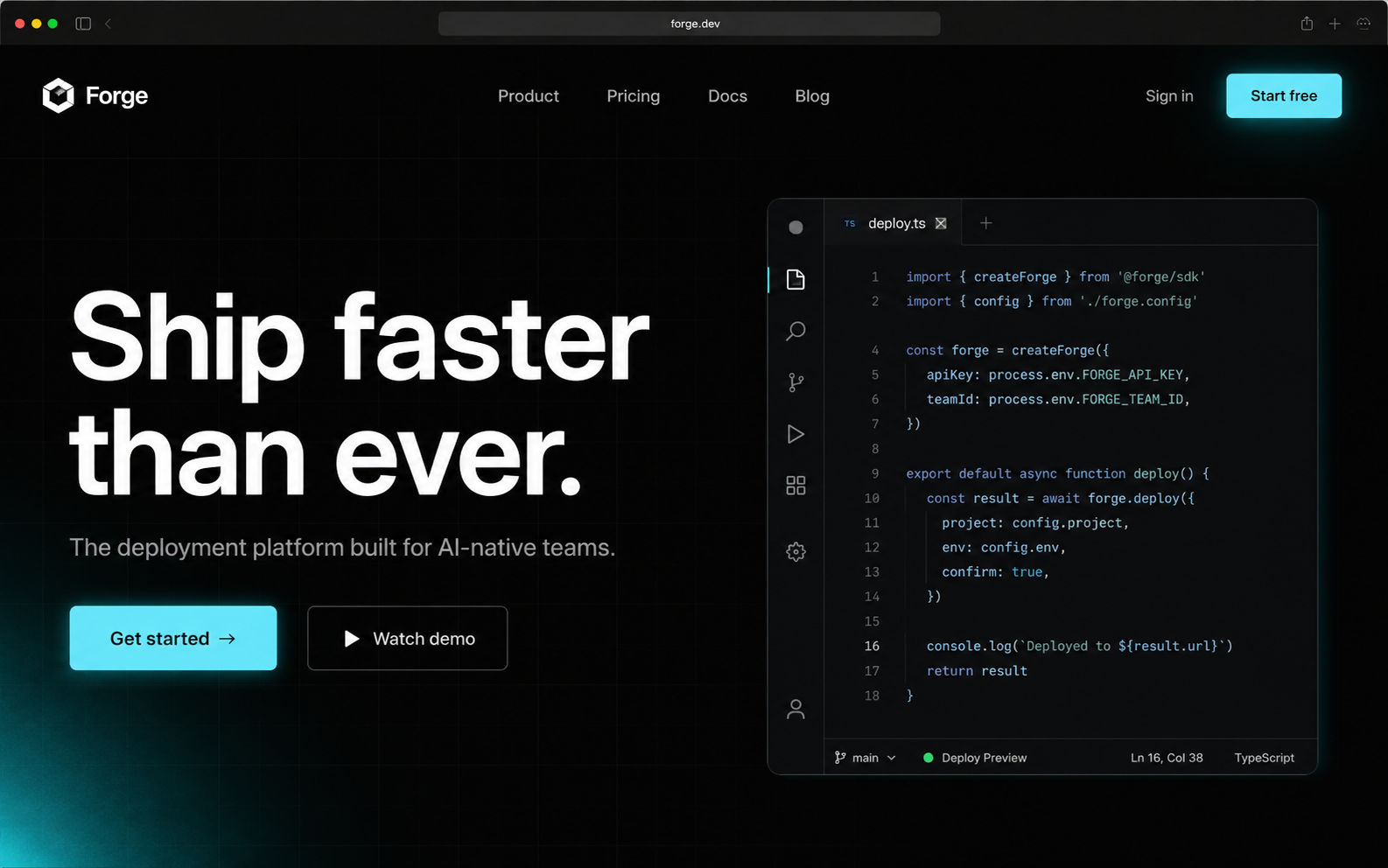Go back with browser back chevron
This screenshot has height=868, width=1388.
point(108,24)
